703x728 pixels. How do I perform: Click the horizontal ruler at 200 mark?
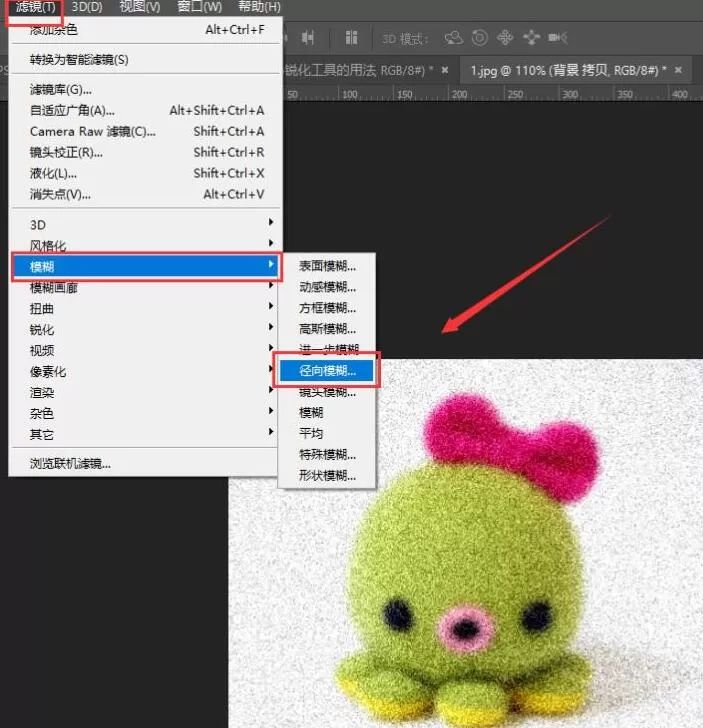click(x=459, y=94)
